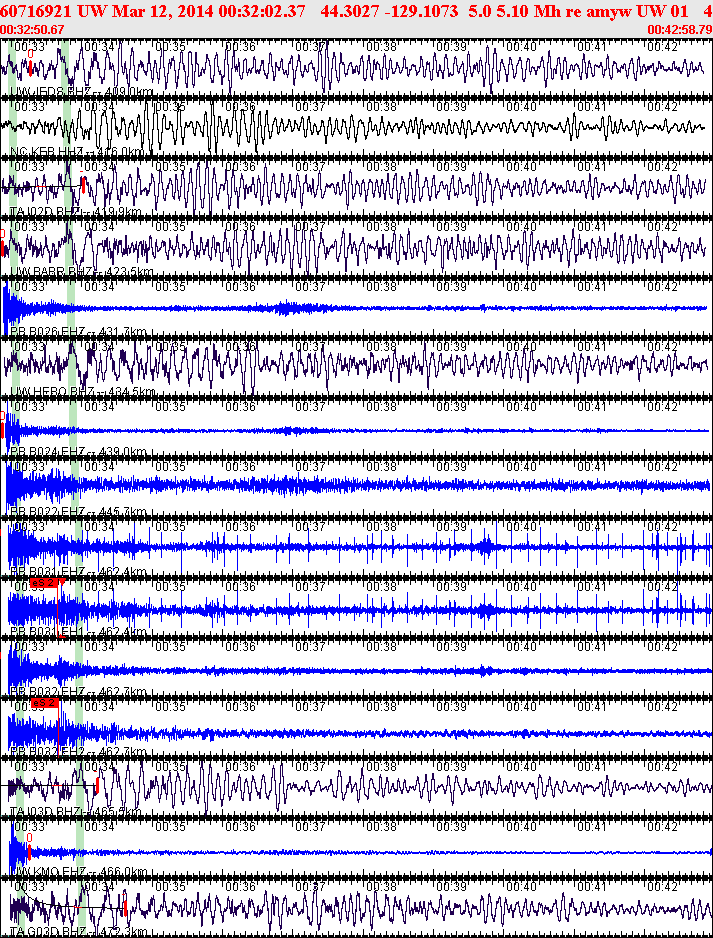Click window start time 00:32:50.67
This screenshot has height=938, width=713.
(33, 29)
